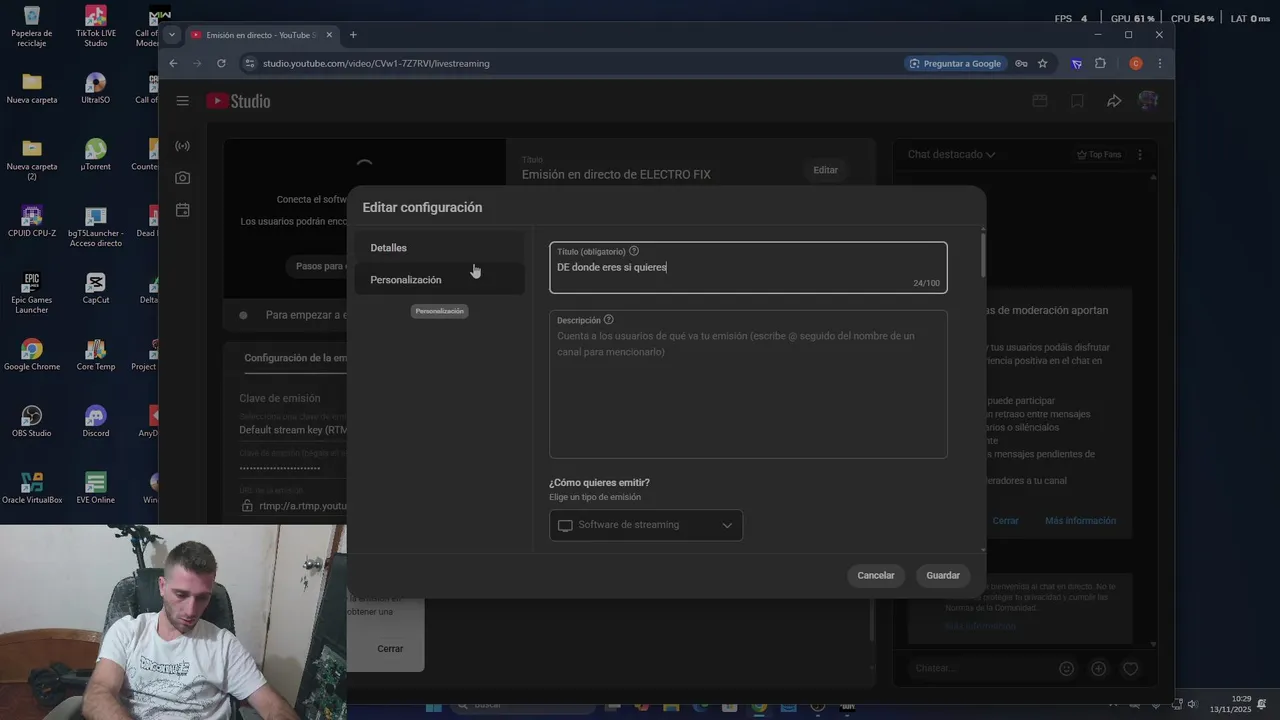This screenshot has height=720, width=1280.
Task: Reload the page in Chrome
Action: point(221,63)
